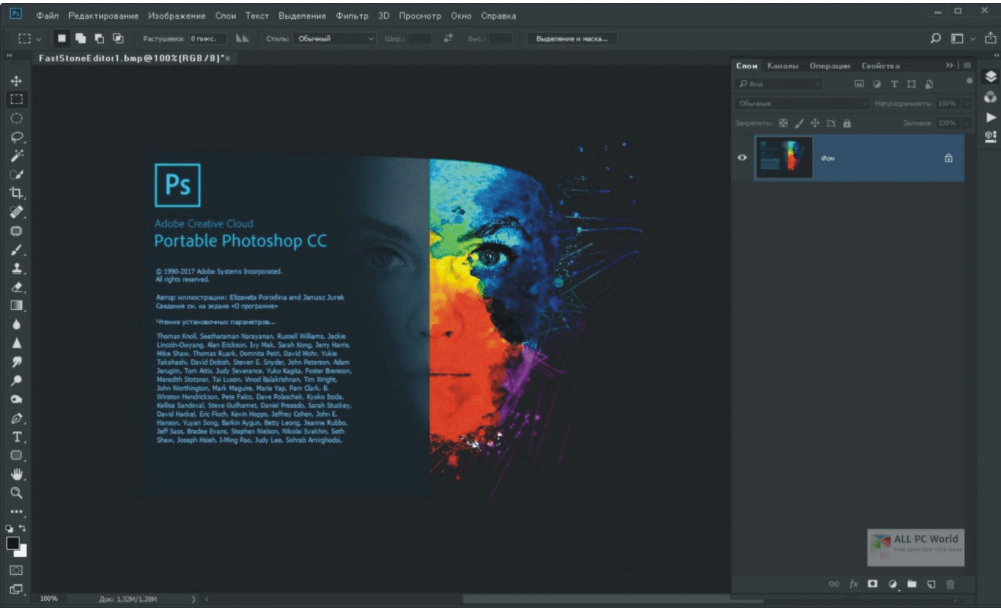Open the Файл menu
The height and width of the screenshot is (608, 1001).
pyautogui.click(x=47, y=15)
